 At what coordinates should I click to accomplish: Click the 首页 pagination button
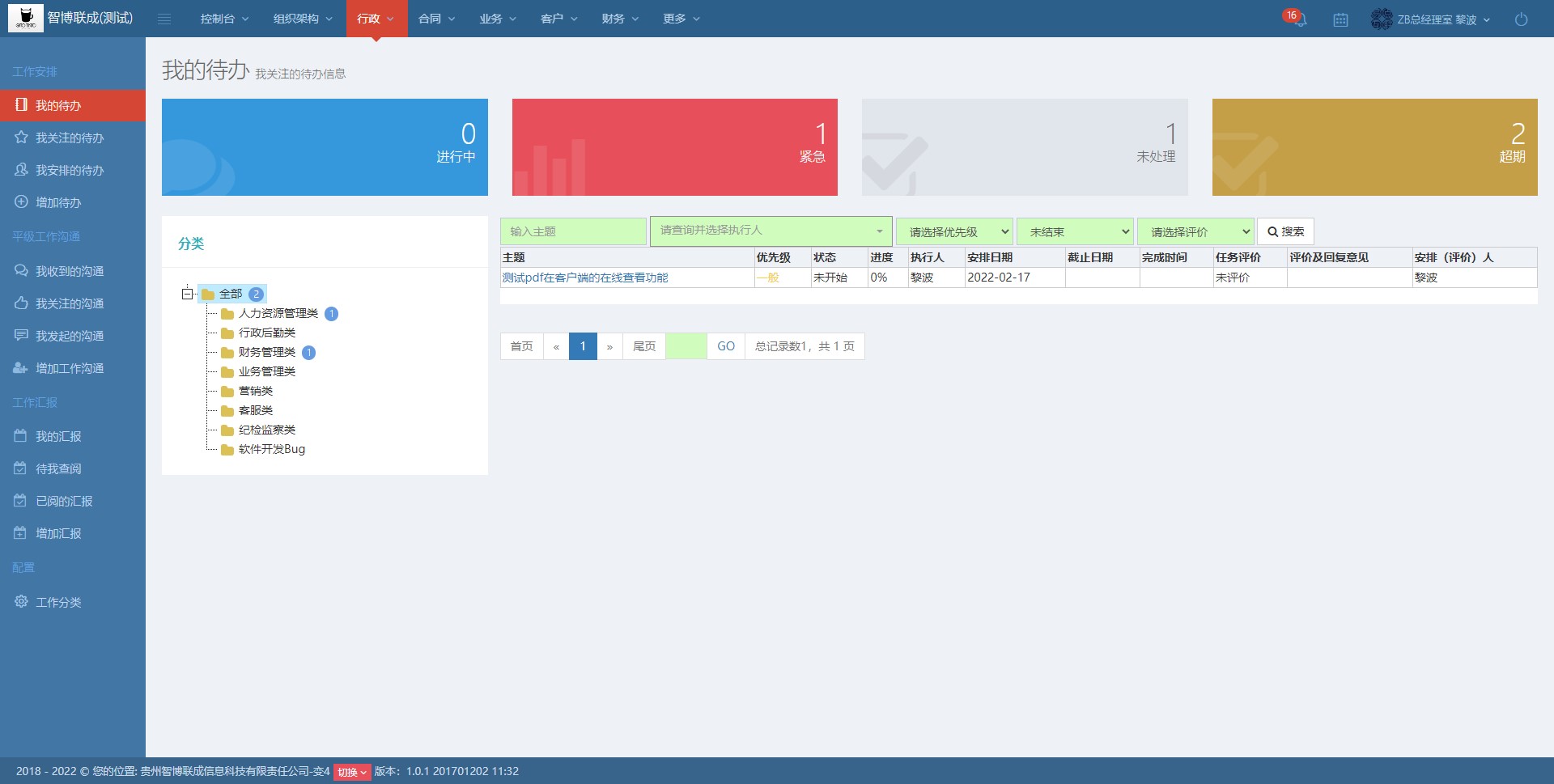click(x=521, y=346)
